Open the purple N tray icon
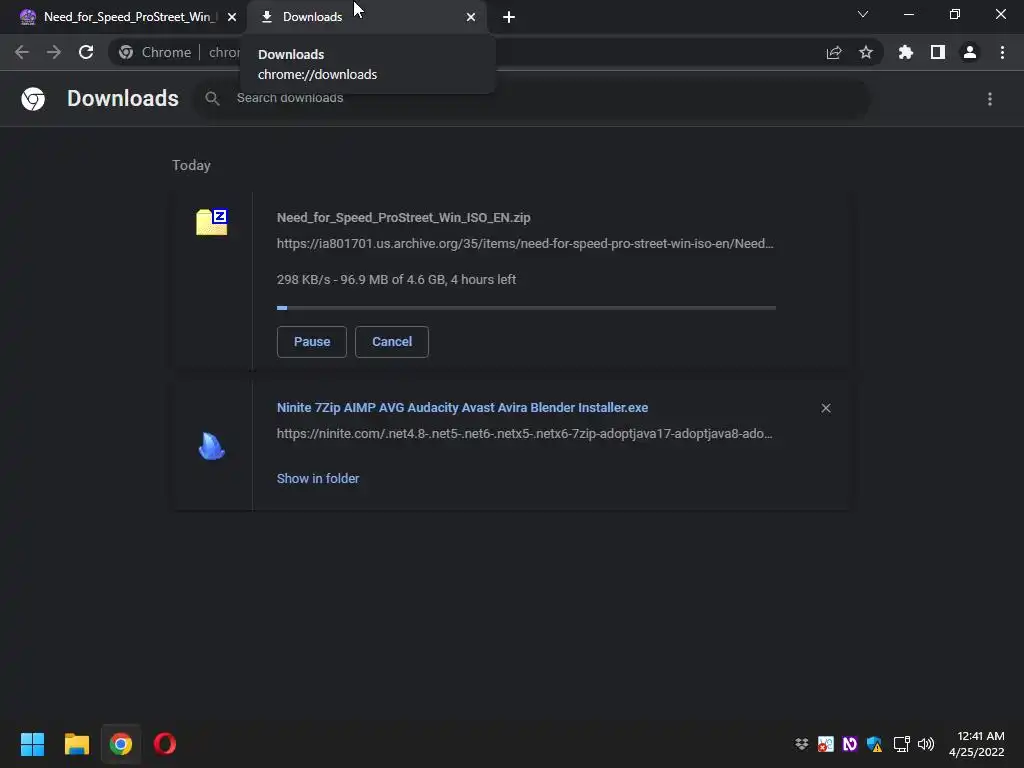 click(850, 744)
